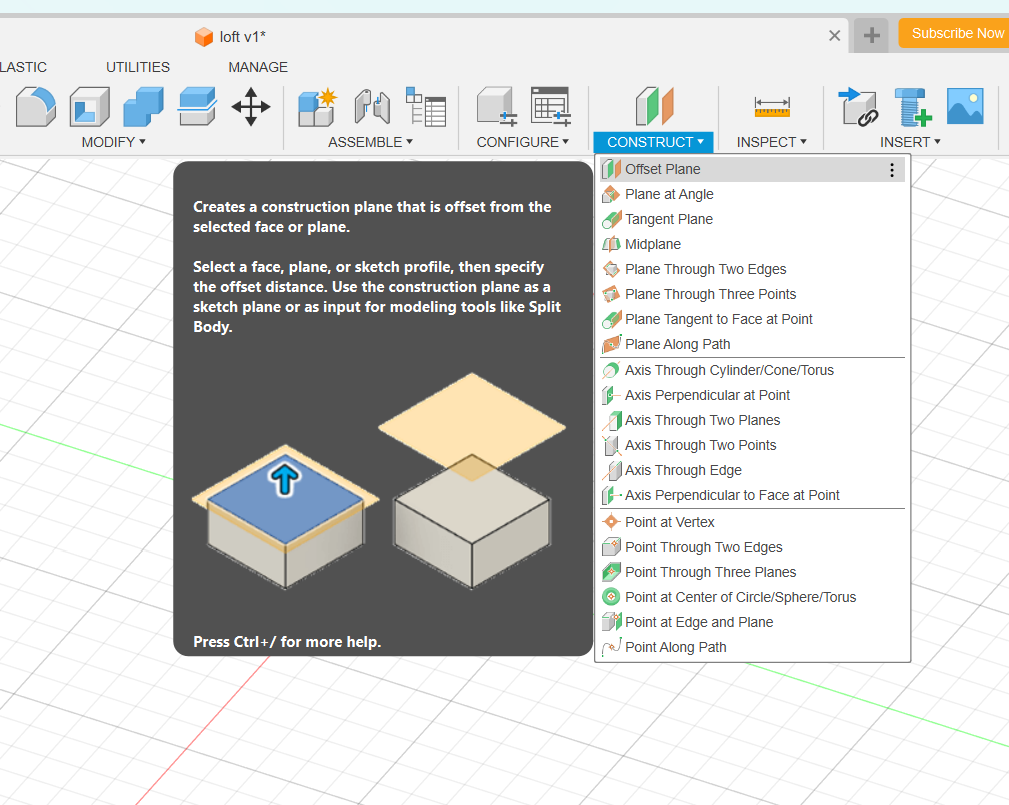Select the Fillet tool icon
Viewport: 1009px width, 805px height.
click(36, 106)
